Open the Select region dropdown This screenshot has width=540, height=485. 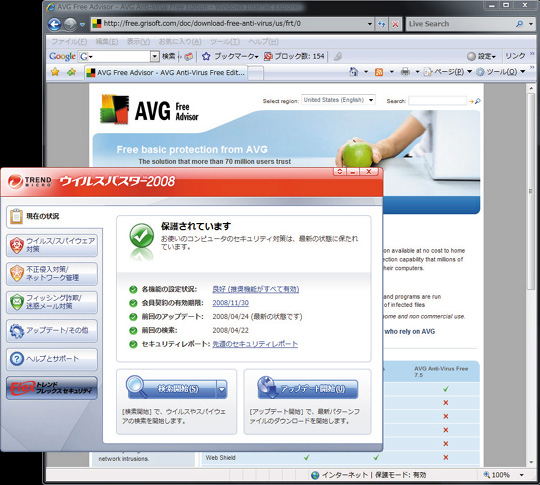(x=338, y=100)
